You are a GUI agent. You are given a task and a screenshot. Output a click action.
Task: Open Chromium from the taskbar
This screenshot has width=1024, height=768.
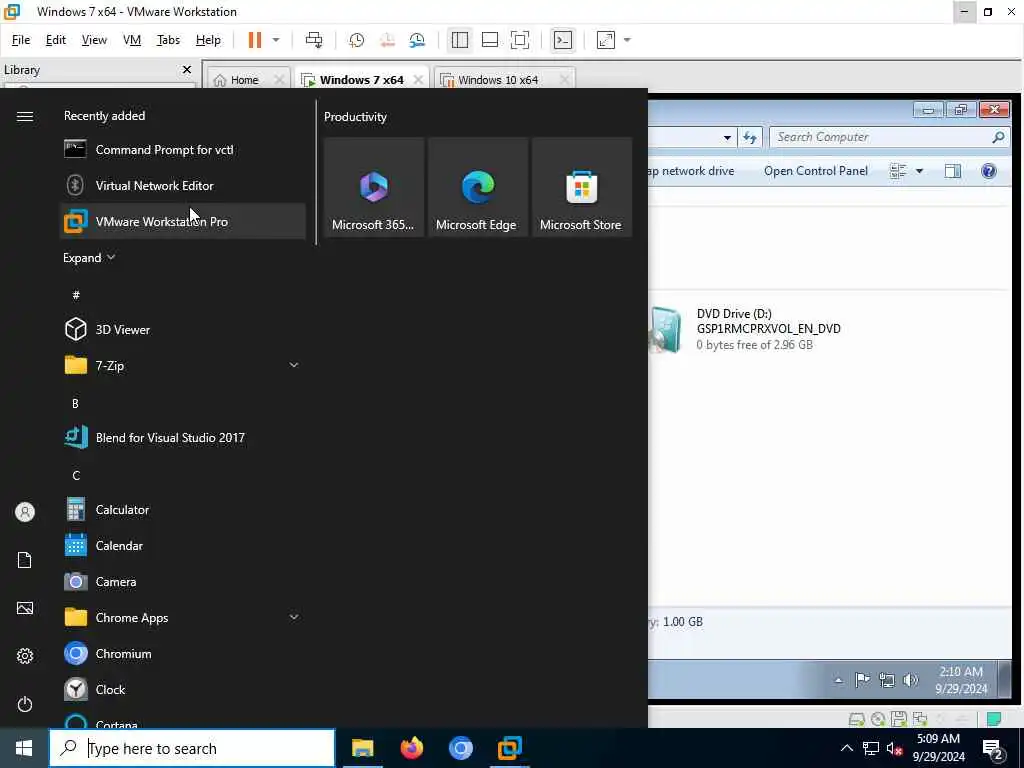(x=460, y=748)
